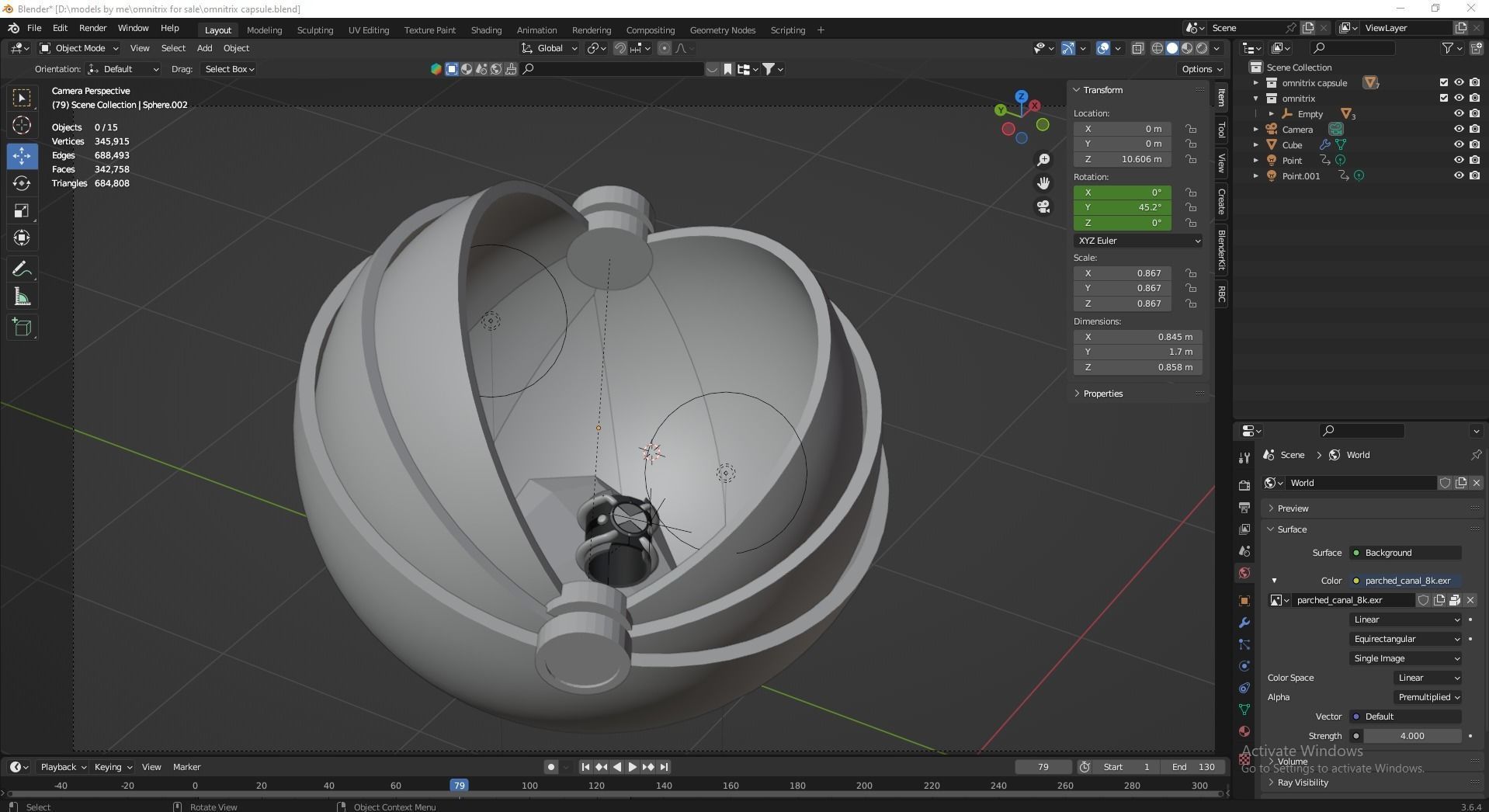Toggle auto keying record button
The width and height of the screenshot is (1489, 812).
point(551,767)
